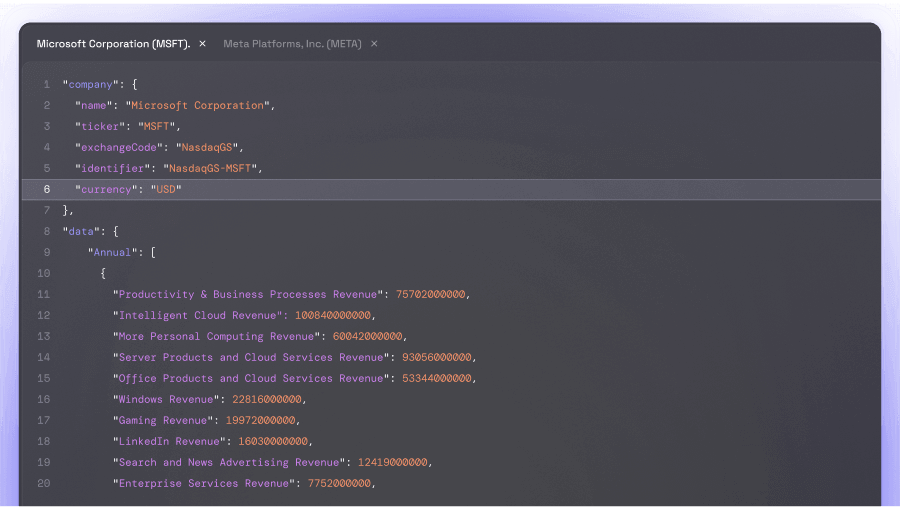Screen dimensions: 900x507
Task: Select "More Personal Computing Revenue" key
Action: (x=216, y=336)
